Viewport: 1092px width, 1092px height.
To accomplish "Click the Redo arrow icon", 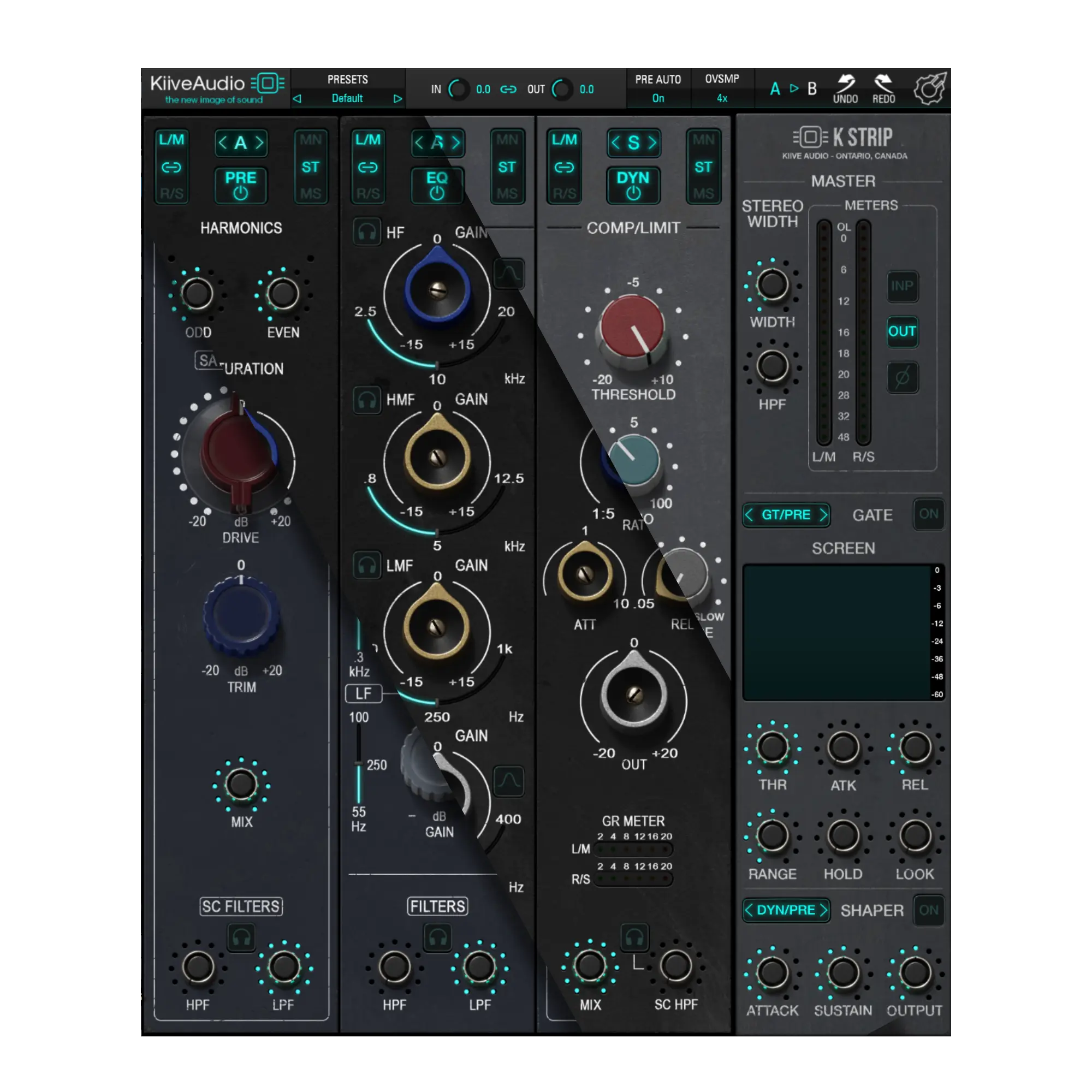I will [x=883, y=84].
